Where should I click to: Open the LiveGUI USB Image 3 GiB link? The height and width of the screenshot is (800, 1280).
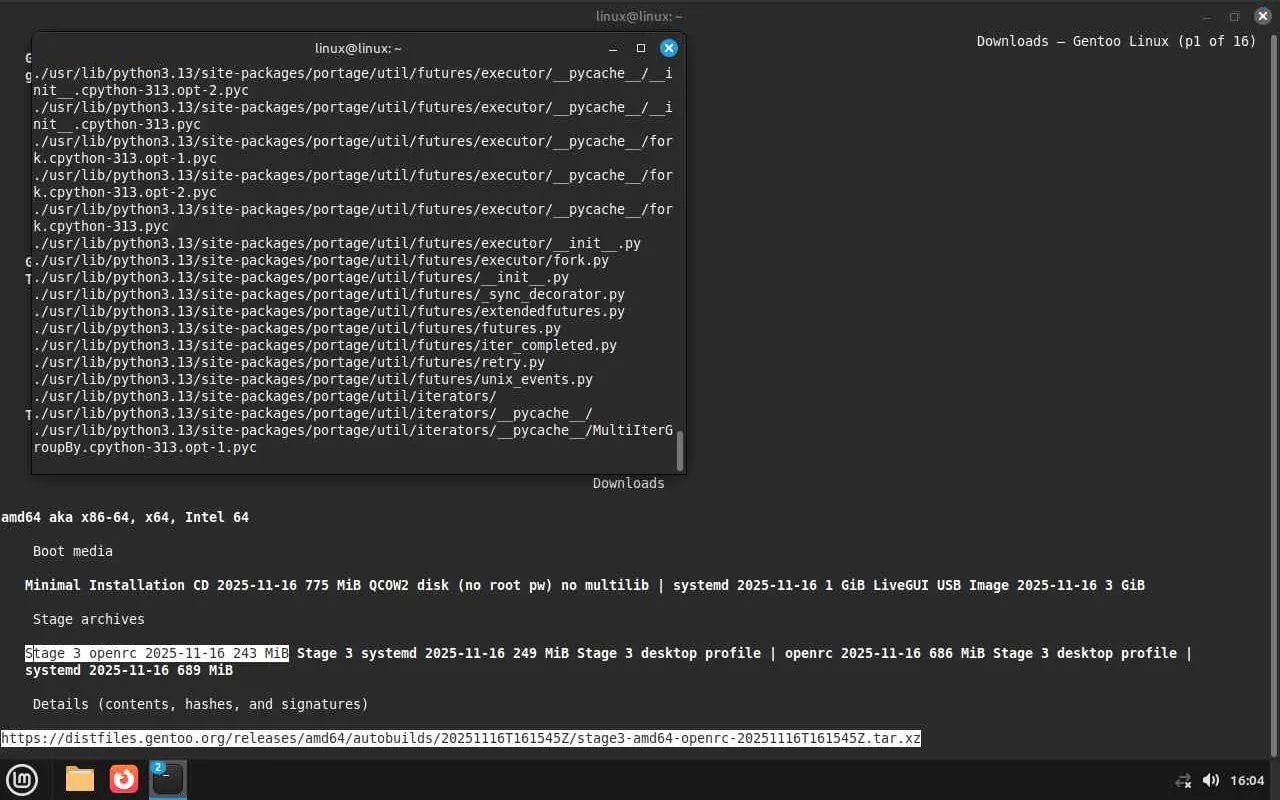coord(1009,585)
